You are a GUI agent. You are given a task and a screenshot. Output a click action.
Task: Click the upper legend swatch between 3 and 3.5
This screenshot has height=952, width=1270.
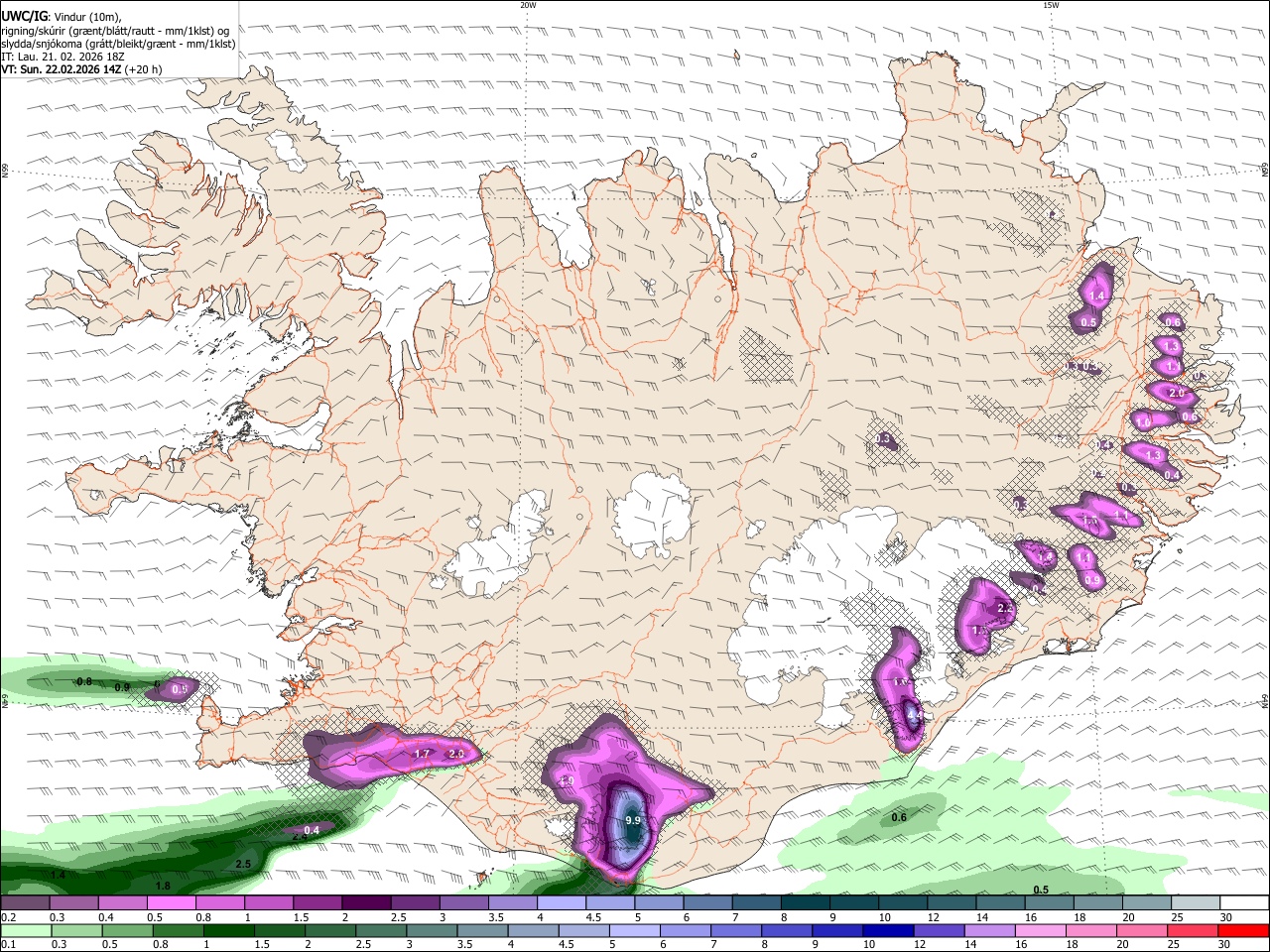pos(463,903)
